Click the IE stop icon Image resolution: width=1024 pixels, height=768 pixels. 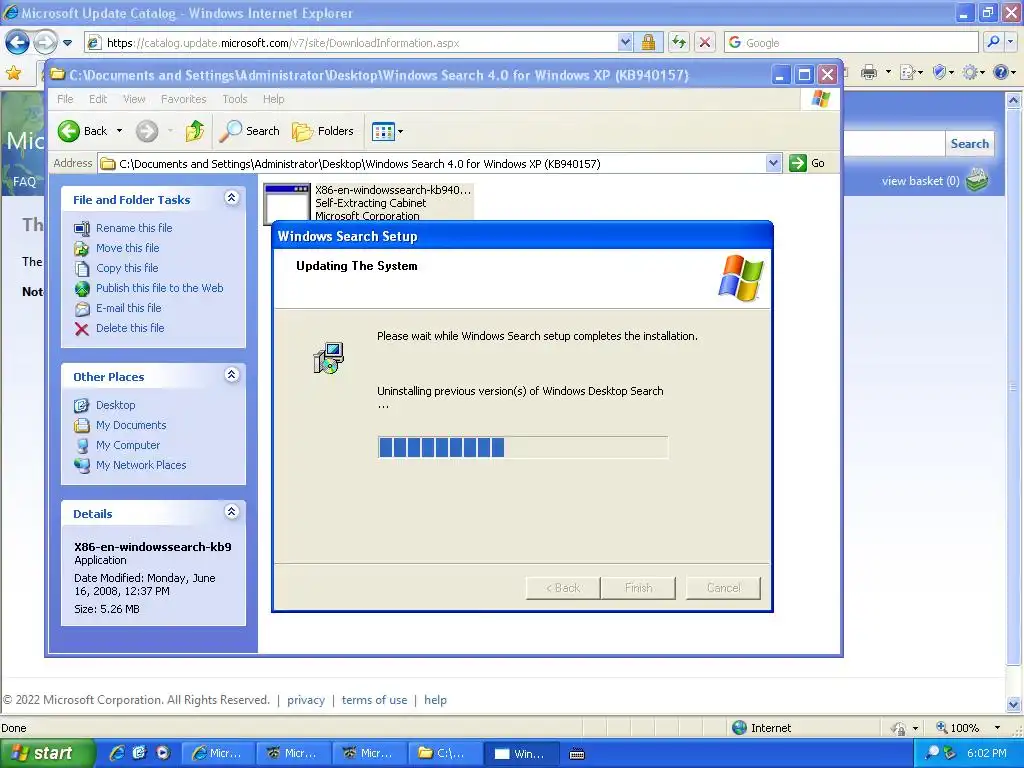point(705,43)
